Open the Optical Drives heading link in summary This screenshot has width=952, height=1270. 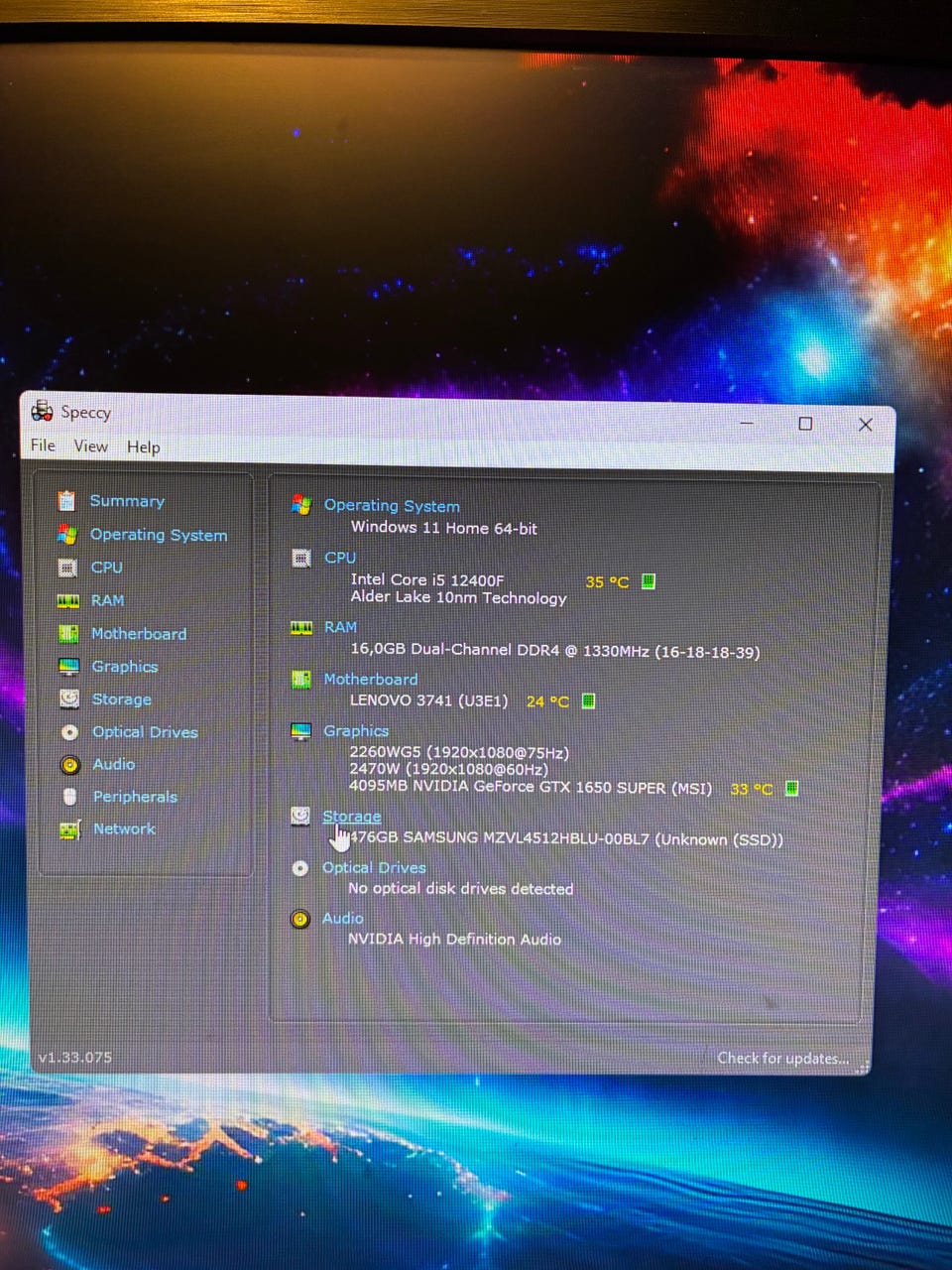click(x=374, y=868)
